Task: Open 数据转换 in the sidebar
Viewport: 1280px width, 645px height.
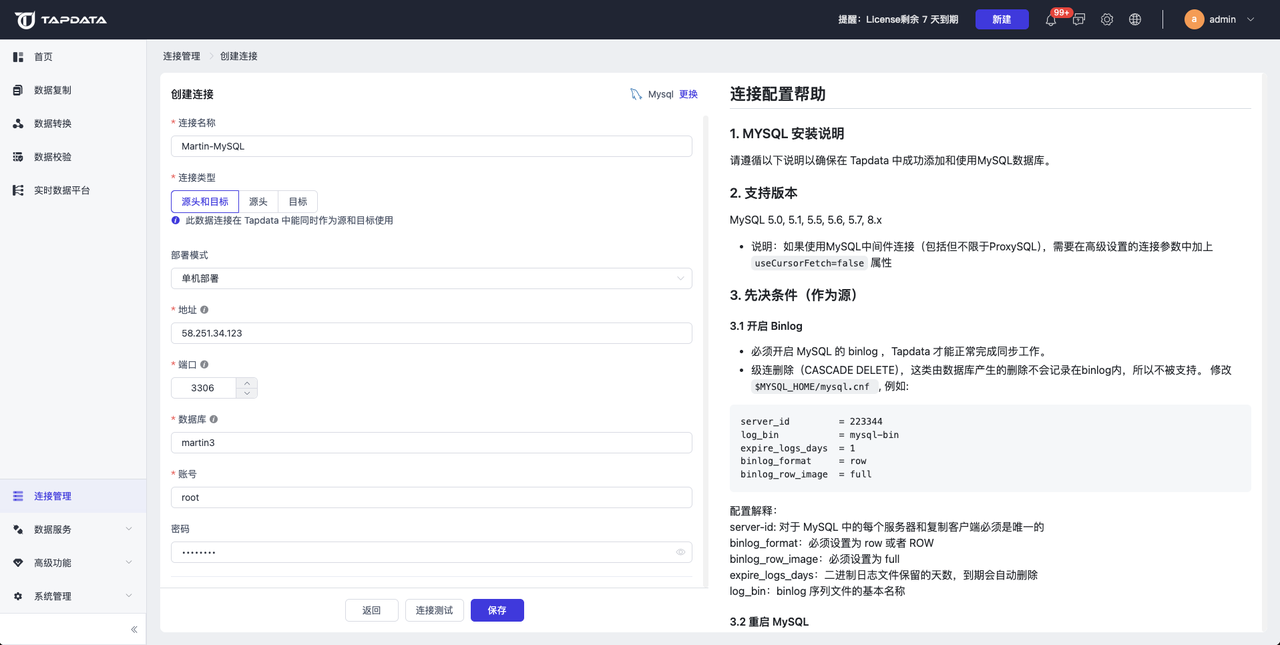Action: coord(73,124)
